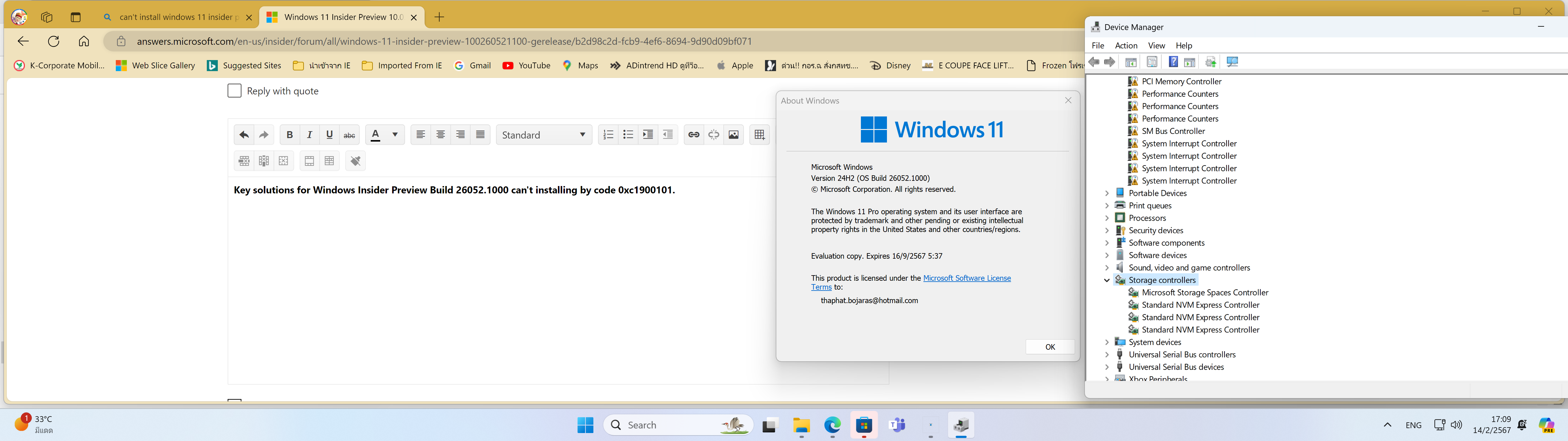Check the Reply with quote checkbox
Image resolution: width=1568 pixels, height=441 pixels.
coord(234,91)
